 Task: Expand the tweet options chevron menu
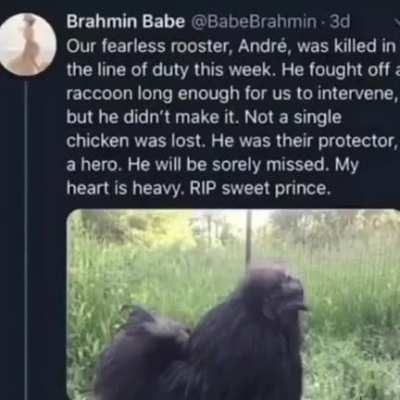point(396,22)
